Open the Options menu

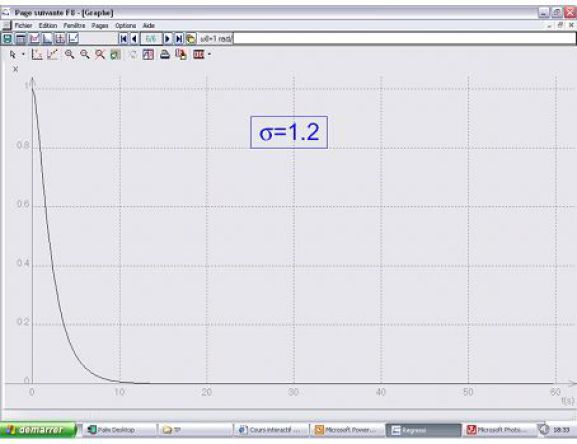(x=125, y=25)
